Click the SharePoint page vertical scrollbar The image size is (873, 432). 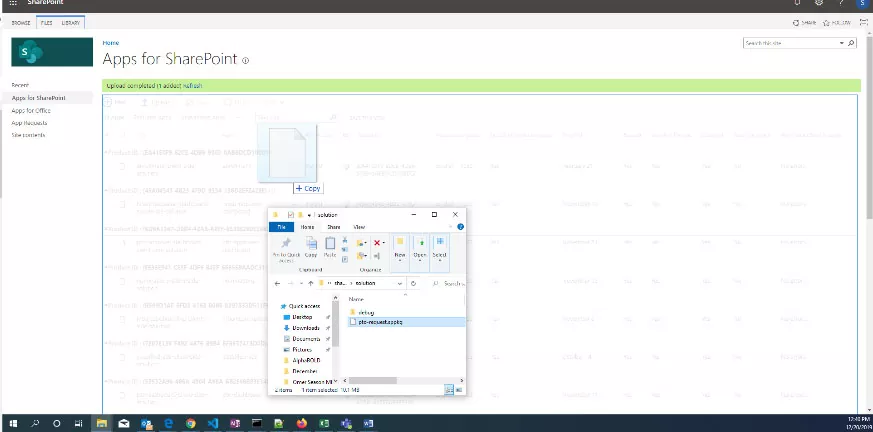pos(869,128)
